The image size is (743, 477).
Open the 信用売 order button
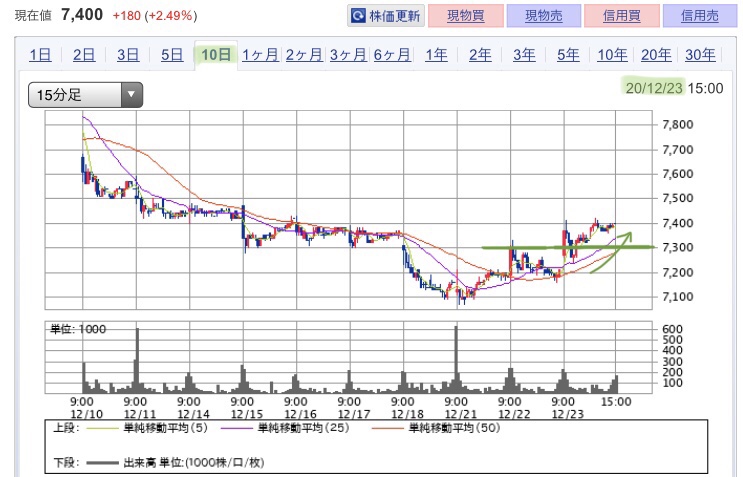[700, 16]
